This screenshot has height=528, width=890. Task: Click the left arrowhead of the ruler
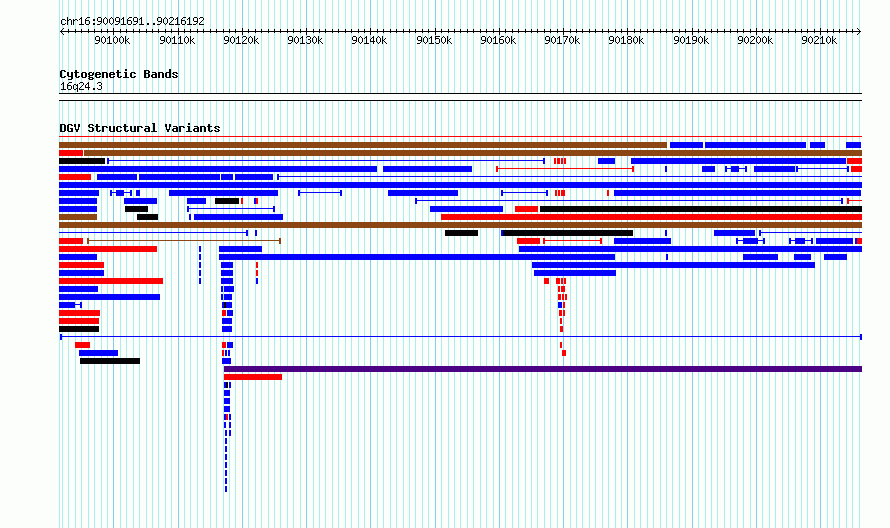[62, 31]
